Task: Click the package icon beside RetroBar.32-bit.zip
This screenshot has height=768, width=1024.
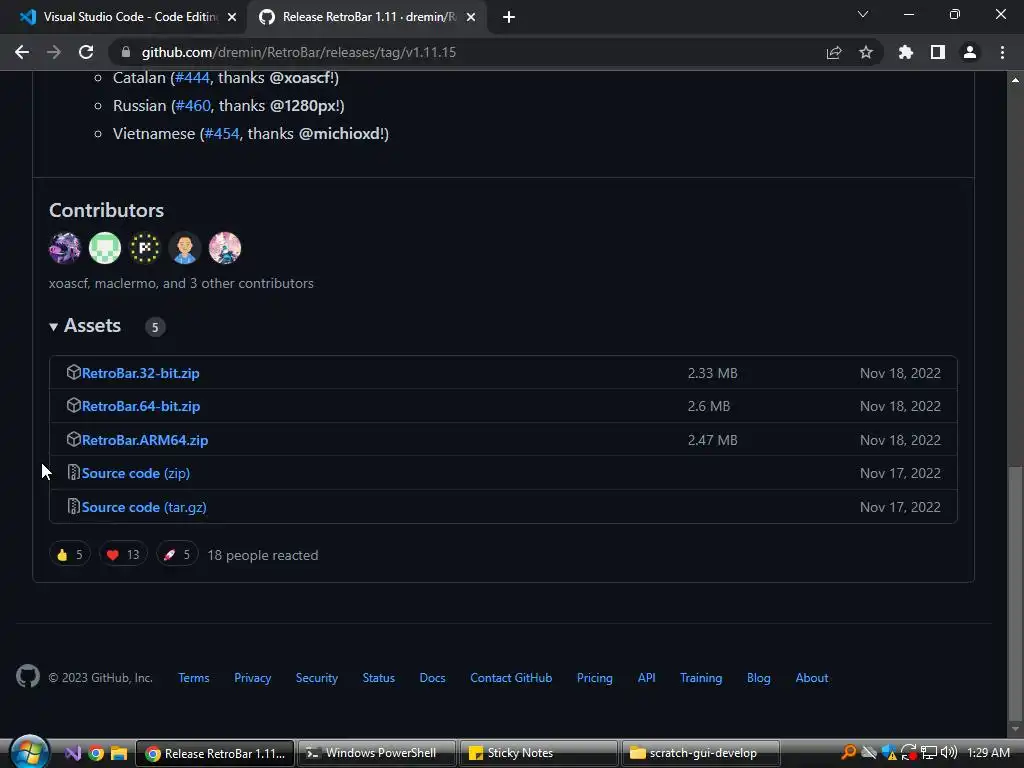Action: coord(73,372)
